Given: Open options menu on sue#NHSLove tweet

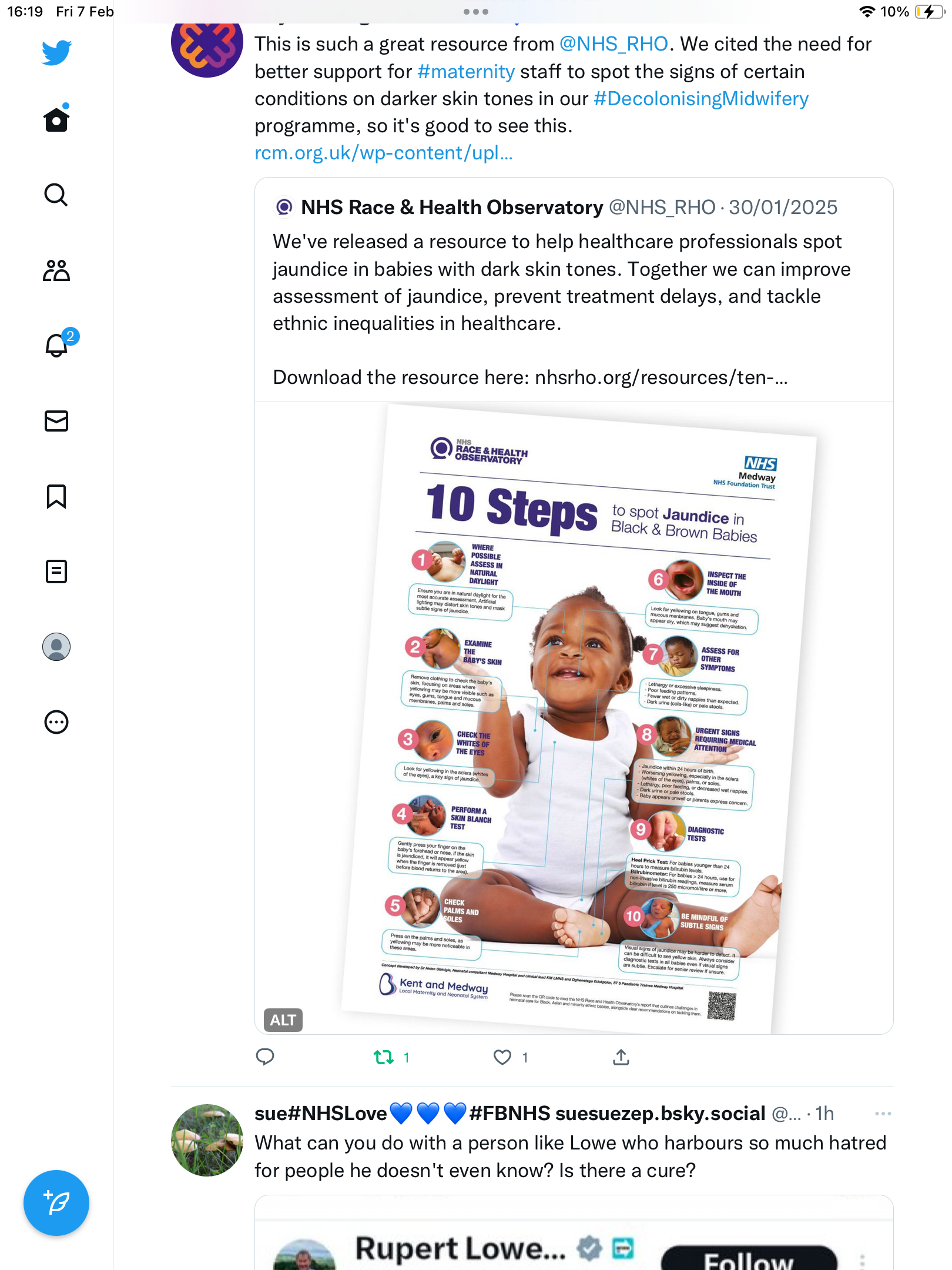Looking at the screenshot, I should [883, 1114].
